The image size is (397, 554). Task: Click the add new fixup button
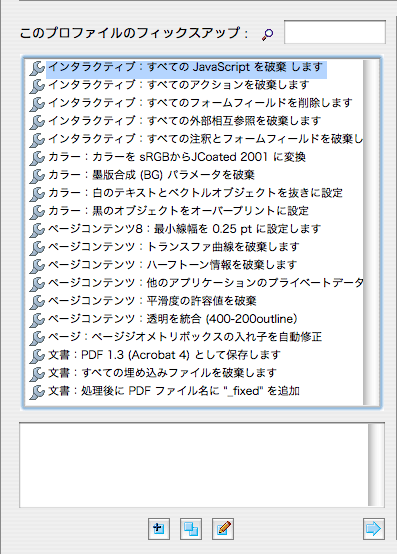tap(159, 529)
